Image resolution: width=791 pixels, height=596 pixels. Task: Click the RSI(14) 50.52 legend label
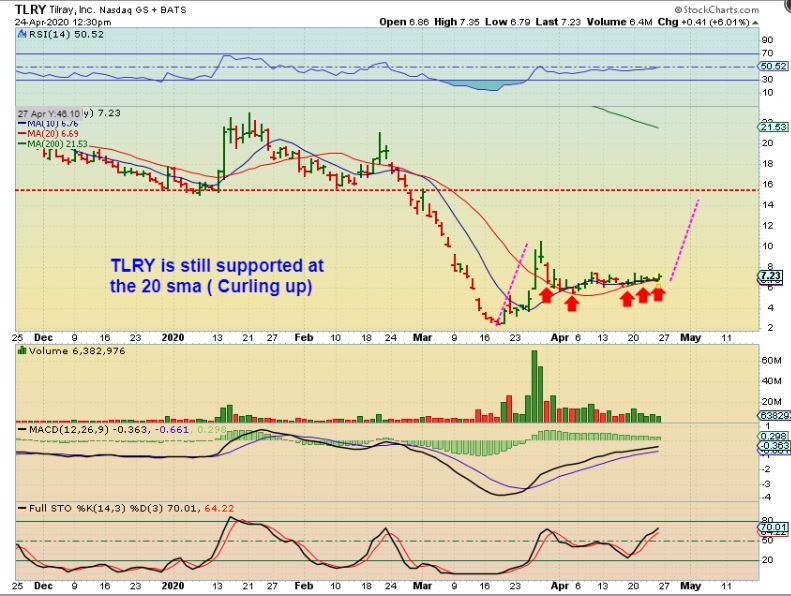(67, 34)
